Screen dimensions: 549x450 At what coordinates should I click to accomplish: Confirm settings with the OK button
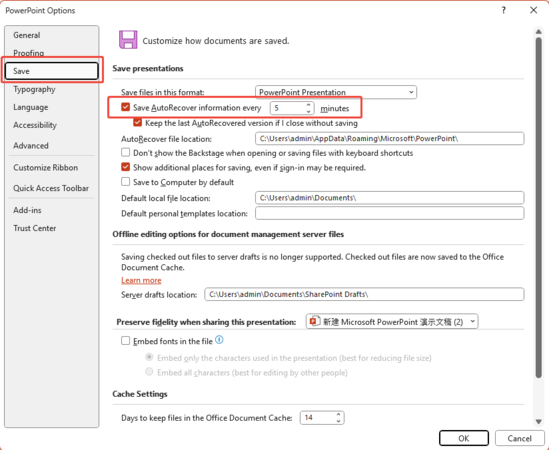tap(464, 438)
